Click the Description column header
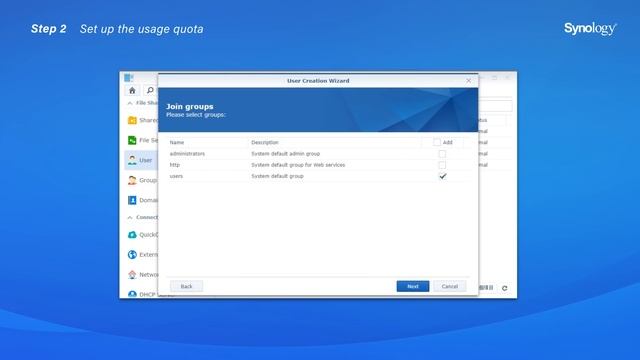The image size is (640, 360). [x=264, y=142]
